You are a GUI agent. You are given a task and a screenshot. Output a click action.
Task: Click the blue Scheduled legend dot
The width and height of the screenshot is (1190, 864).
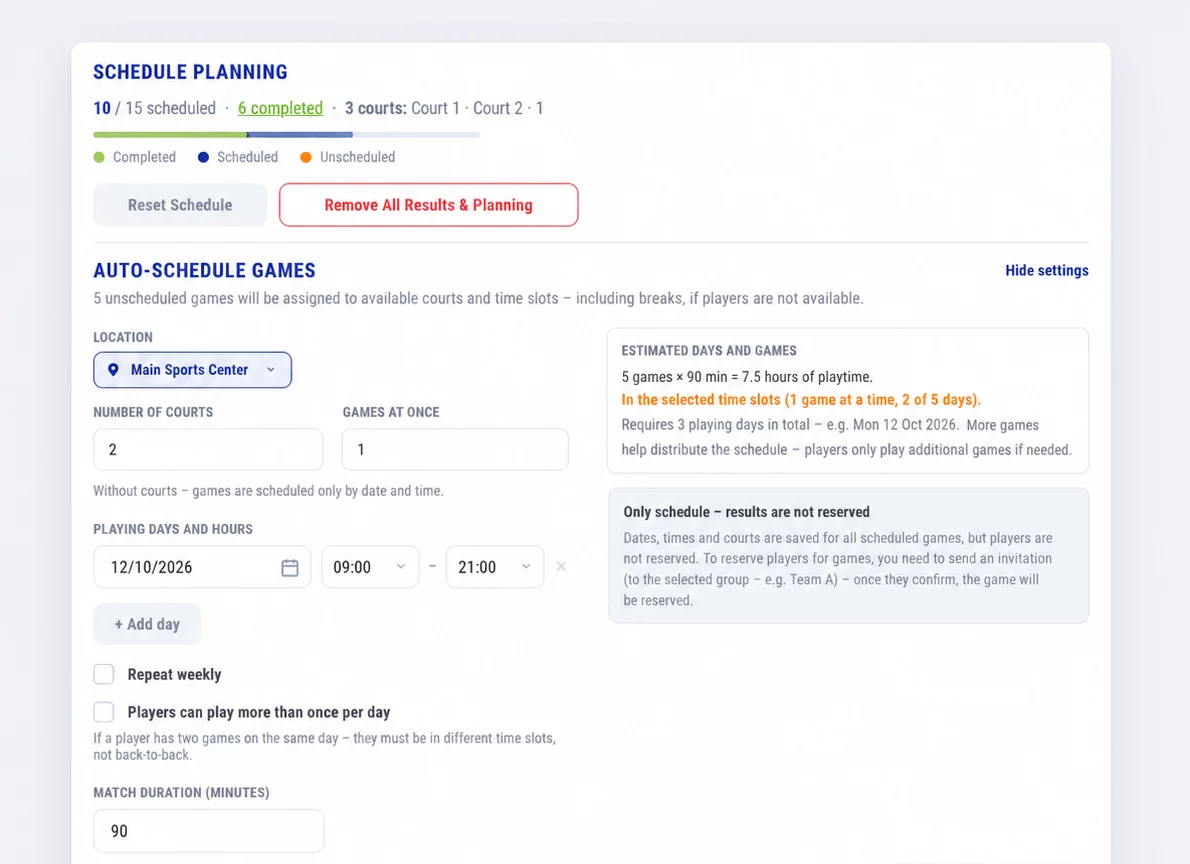pos(203,157)
